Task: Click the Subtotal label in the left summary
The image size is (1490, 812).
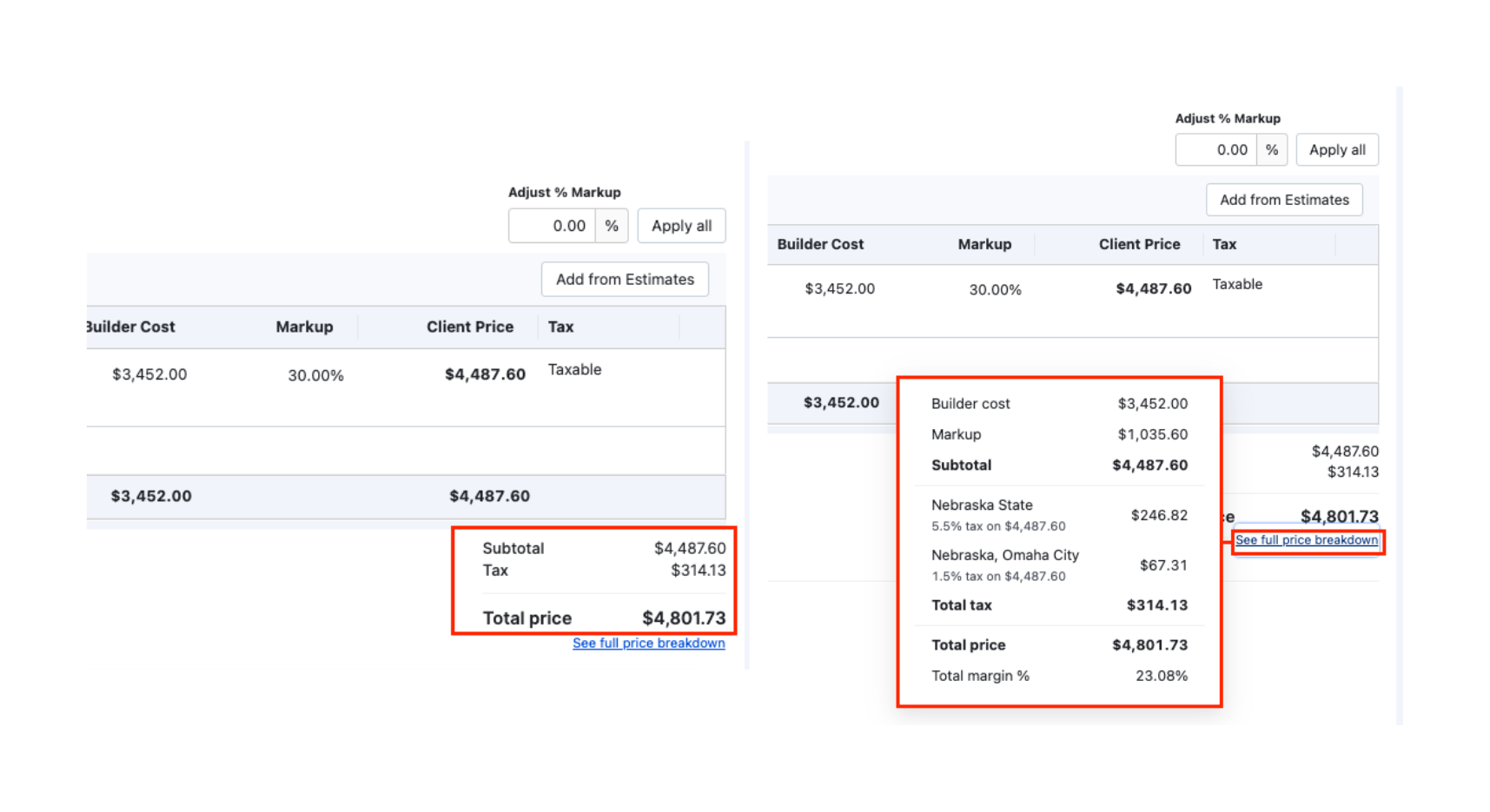Action: tap(513, 548)
